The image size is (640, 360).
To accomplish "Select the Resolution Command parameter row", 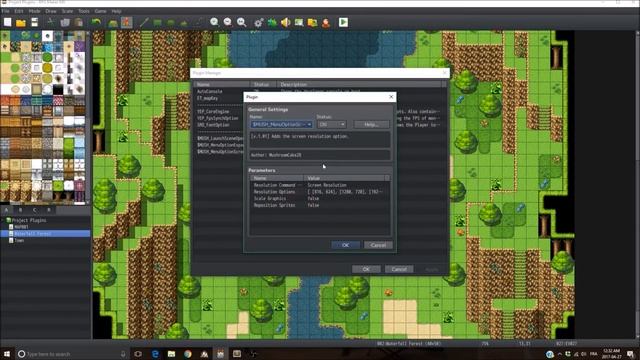I will point(320,185).
